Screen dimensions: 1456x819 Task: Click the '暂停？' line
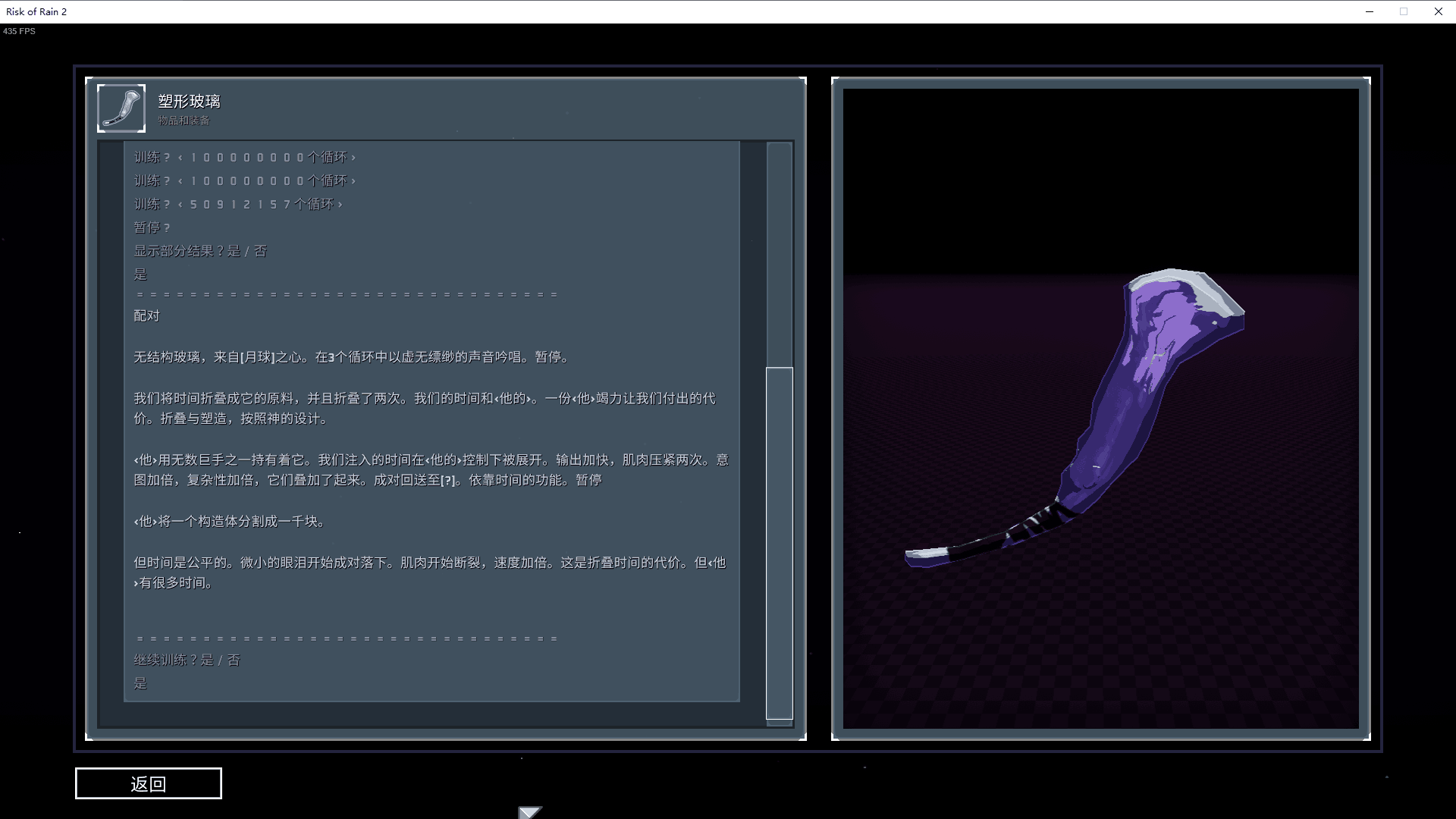152,227
